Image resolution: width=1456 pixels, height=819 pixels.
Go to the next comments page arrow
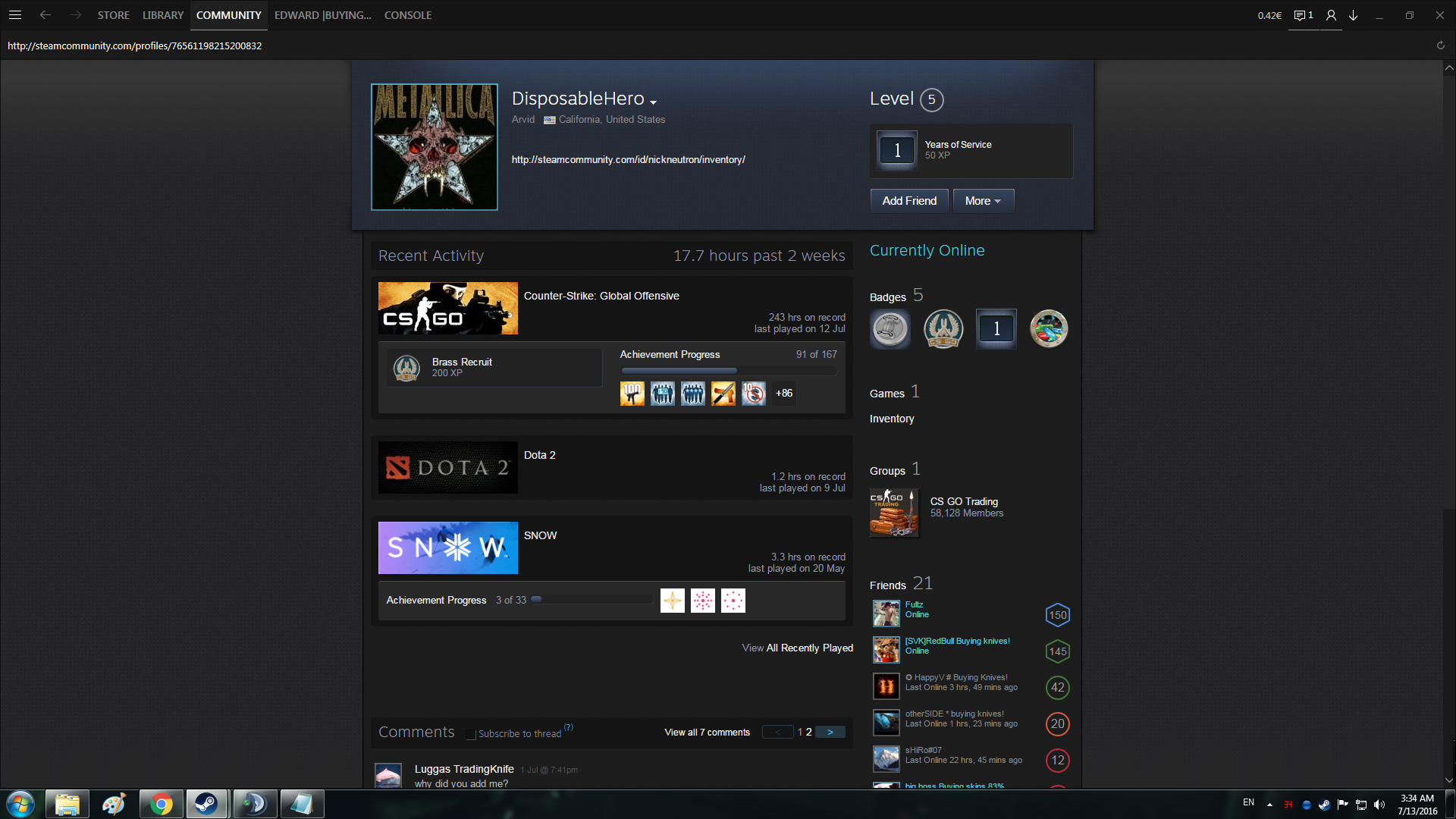[830, 732]
